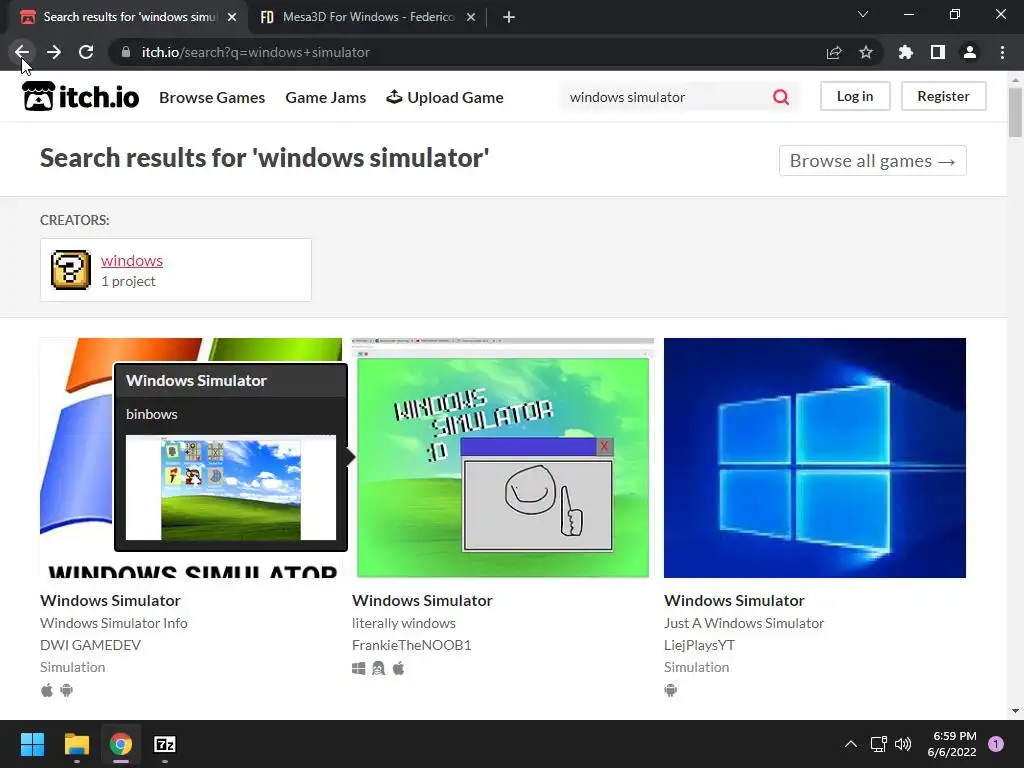Viewport: 1024px width, 768px height.
Task: Close the Search results tab
Action: (232, 17)
